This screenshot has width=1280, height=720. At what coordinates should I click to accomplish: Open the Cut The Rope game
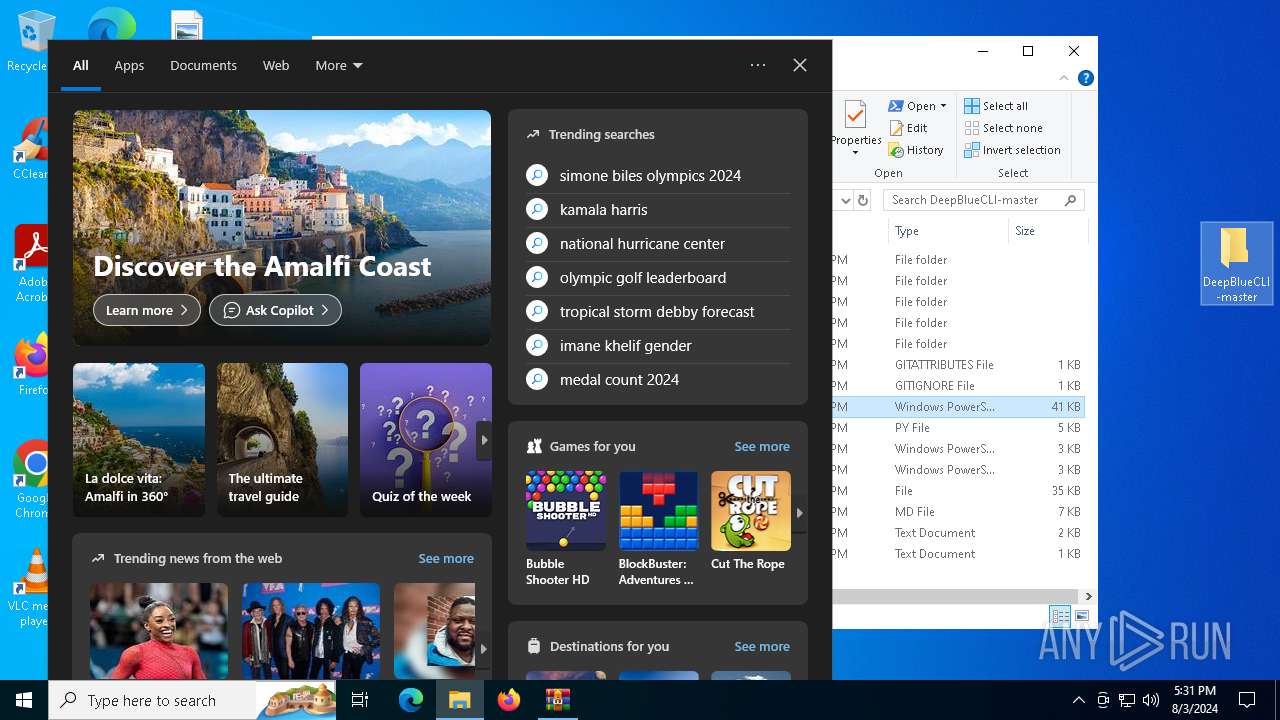tap(750, 522)
